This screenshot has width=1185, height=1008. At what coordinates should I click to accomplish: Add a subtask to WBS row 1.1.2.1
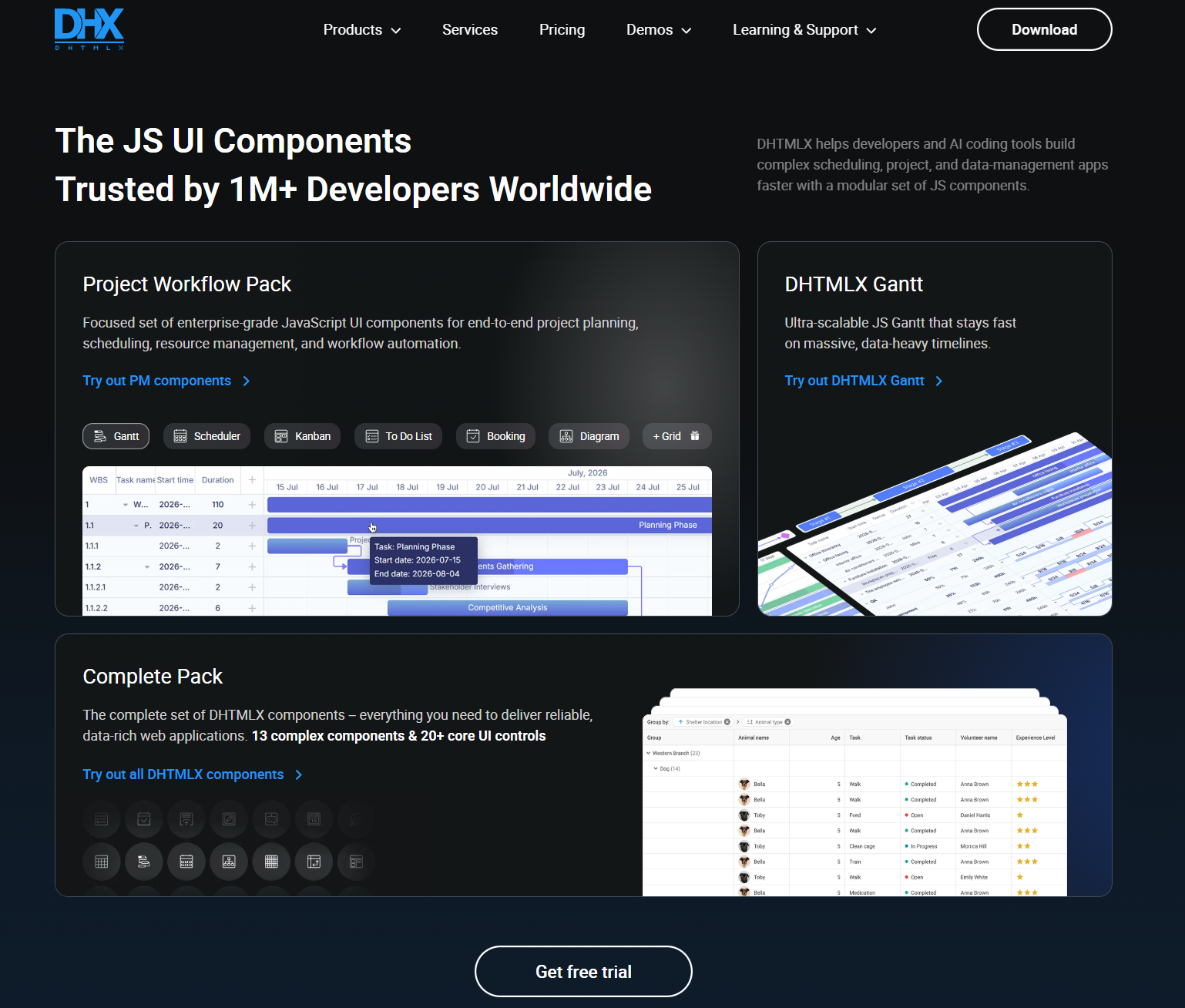[252, 587]
